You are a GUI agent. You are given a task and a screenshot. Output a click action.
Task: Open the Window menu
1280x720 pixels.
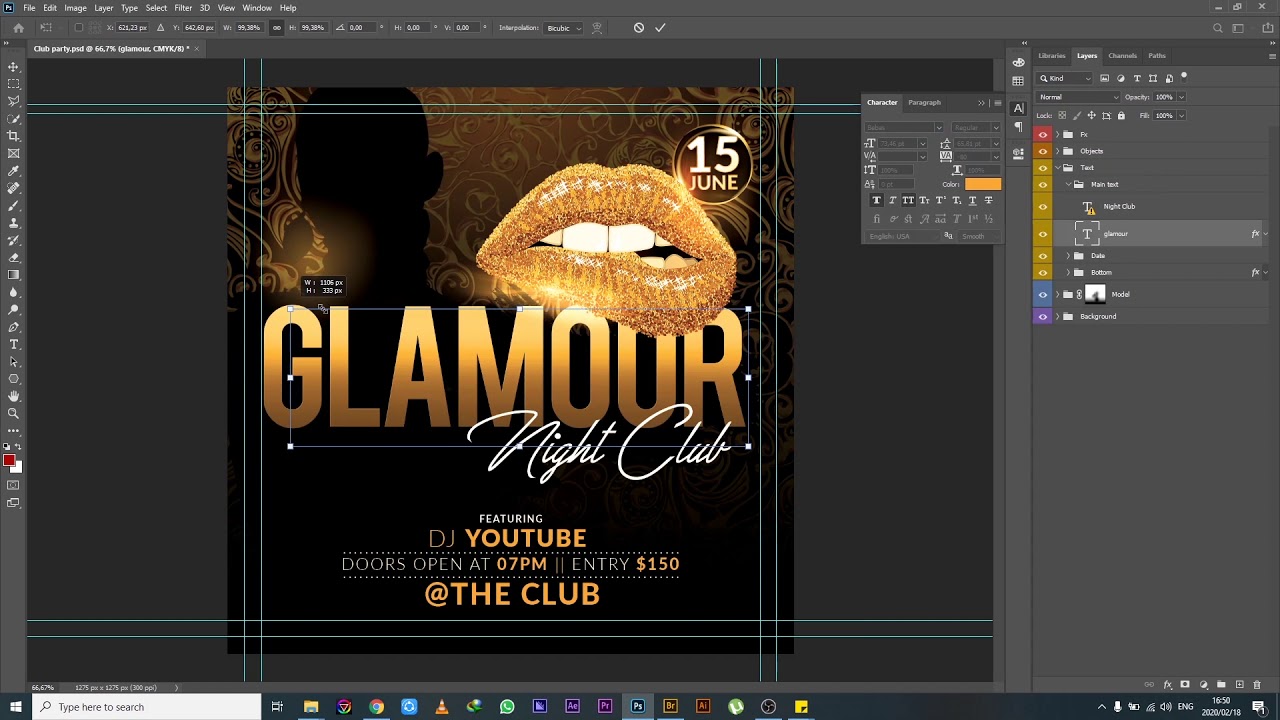point(257,8)
